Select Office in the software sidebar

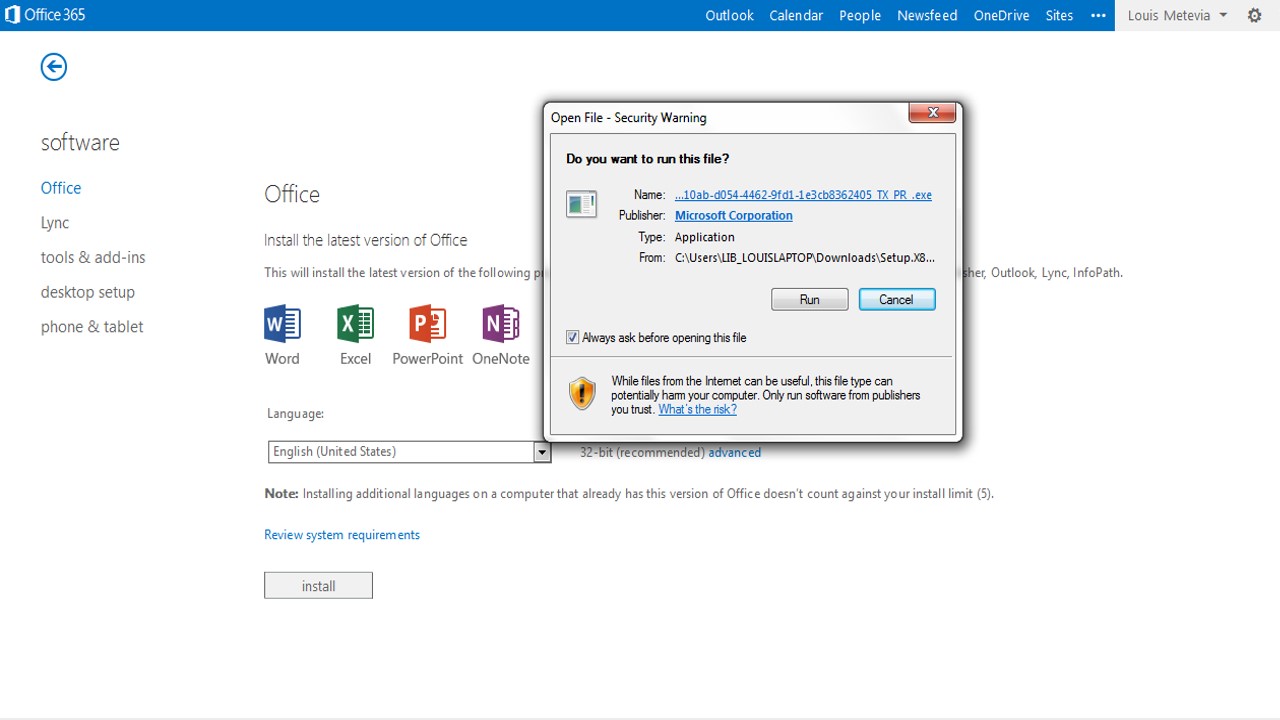tap(61, 188)
